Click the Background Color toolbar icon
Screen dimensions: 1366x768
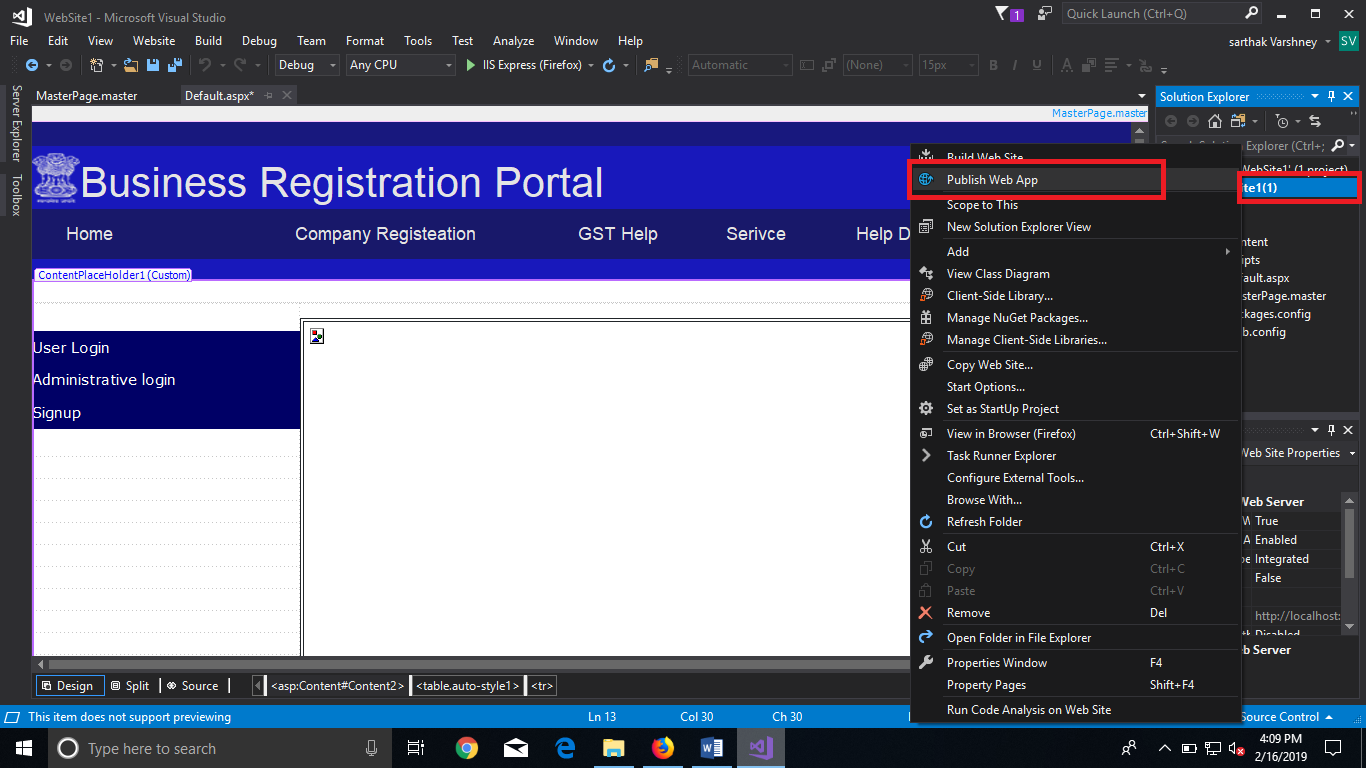(1090, 65)
